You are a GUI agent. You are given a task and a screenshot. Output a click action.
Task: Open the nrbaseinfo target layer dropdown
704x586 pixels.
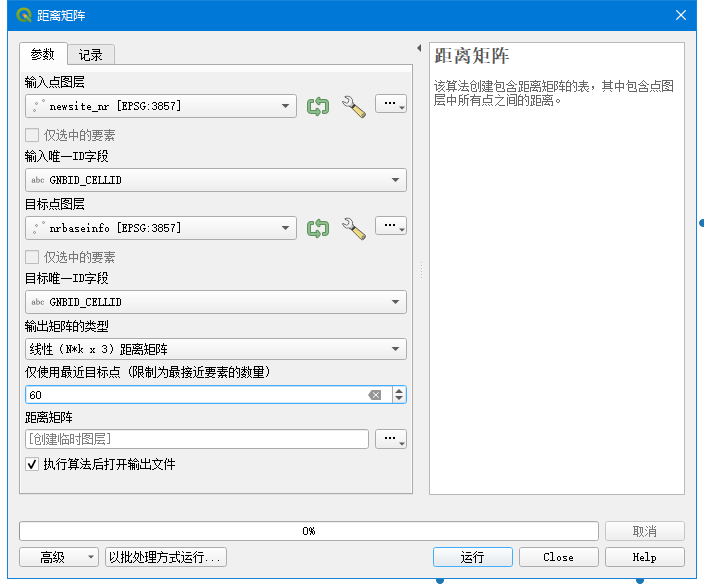[x=161, y=228]
